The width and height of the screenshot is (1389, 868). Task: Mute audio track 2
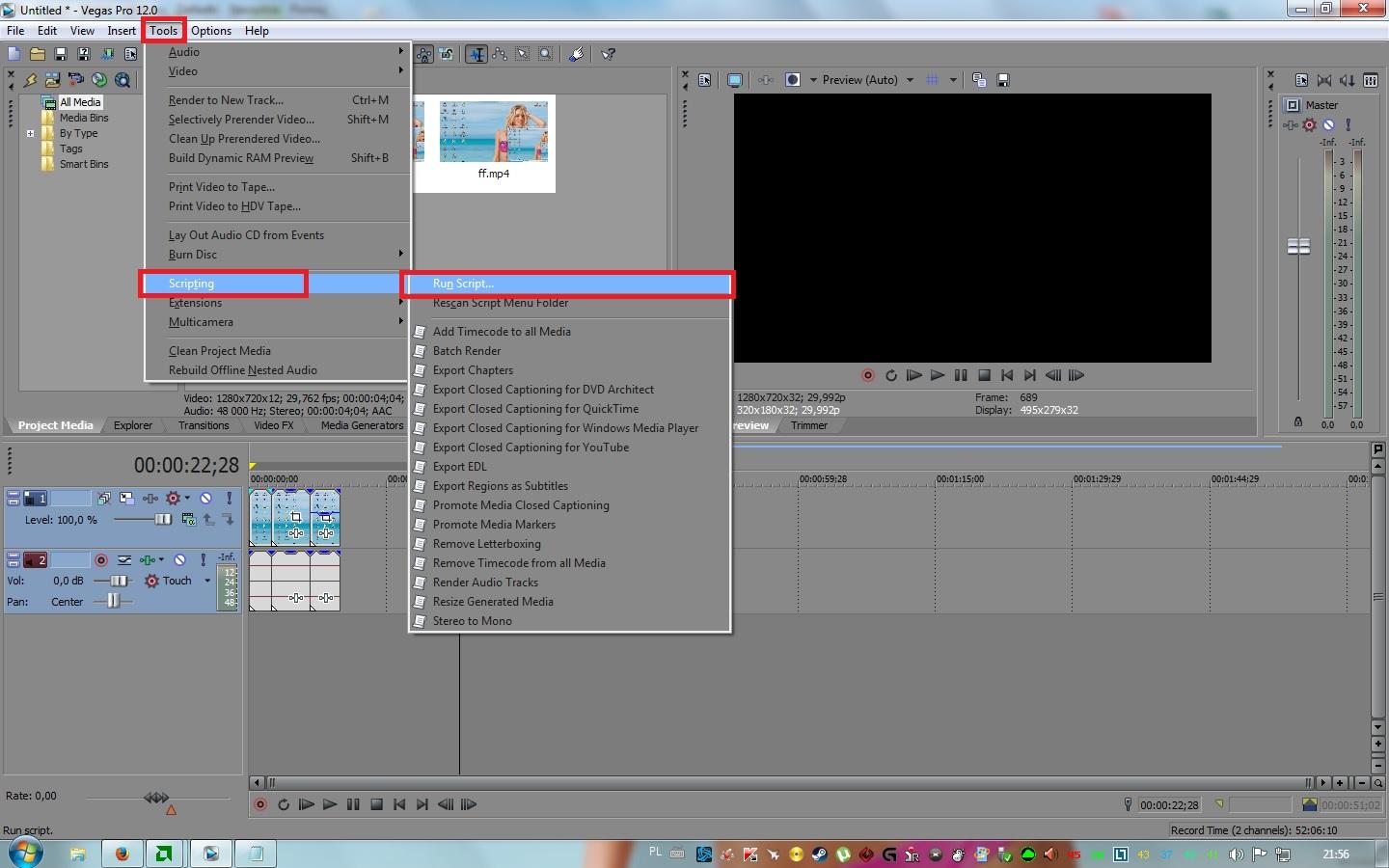(179, 559)
